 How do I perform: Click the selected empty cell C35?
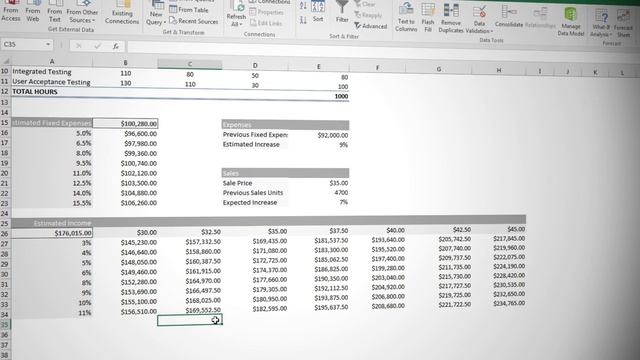tap(190, 320)
